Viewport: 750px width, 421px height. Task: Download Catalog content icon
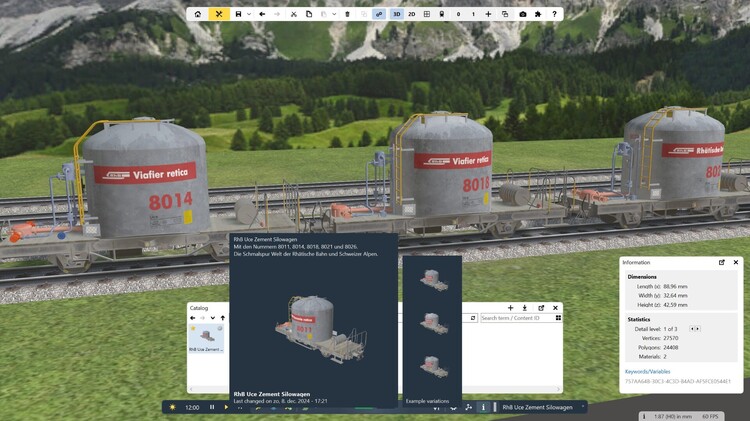[x=525, y=308]
